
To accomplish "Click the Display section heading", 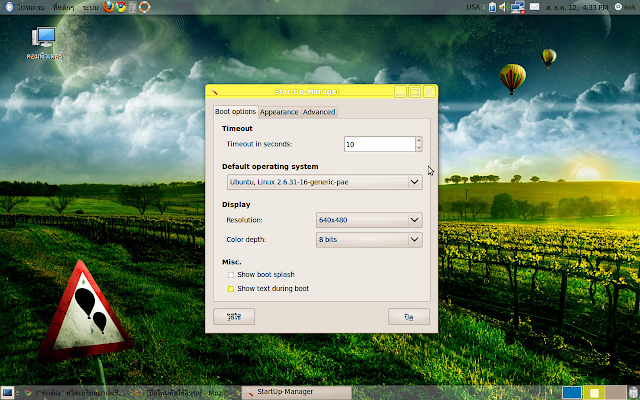I will click(x=236, y=204).
